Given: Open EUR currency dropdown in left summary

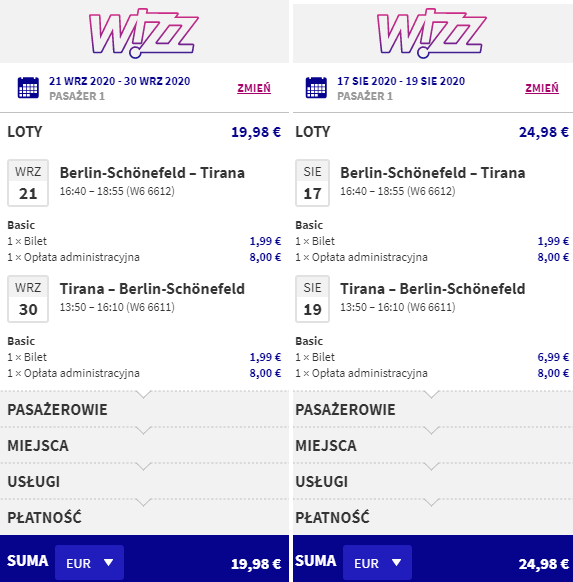Looking at the screenshot, I should coord(89,563).
